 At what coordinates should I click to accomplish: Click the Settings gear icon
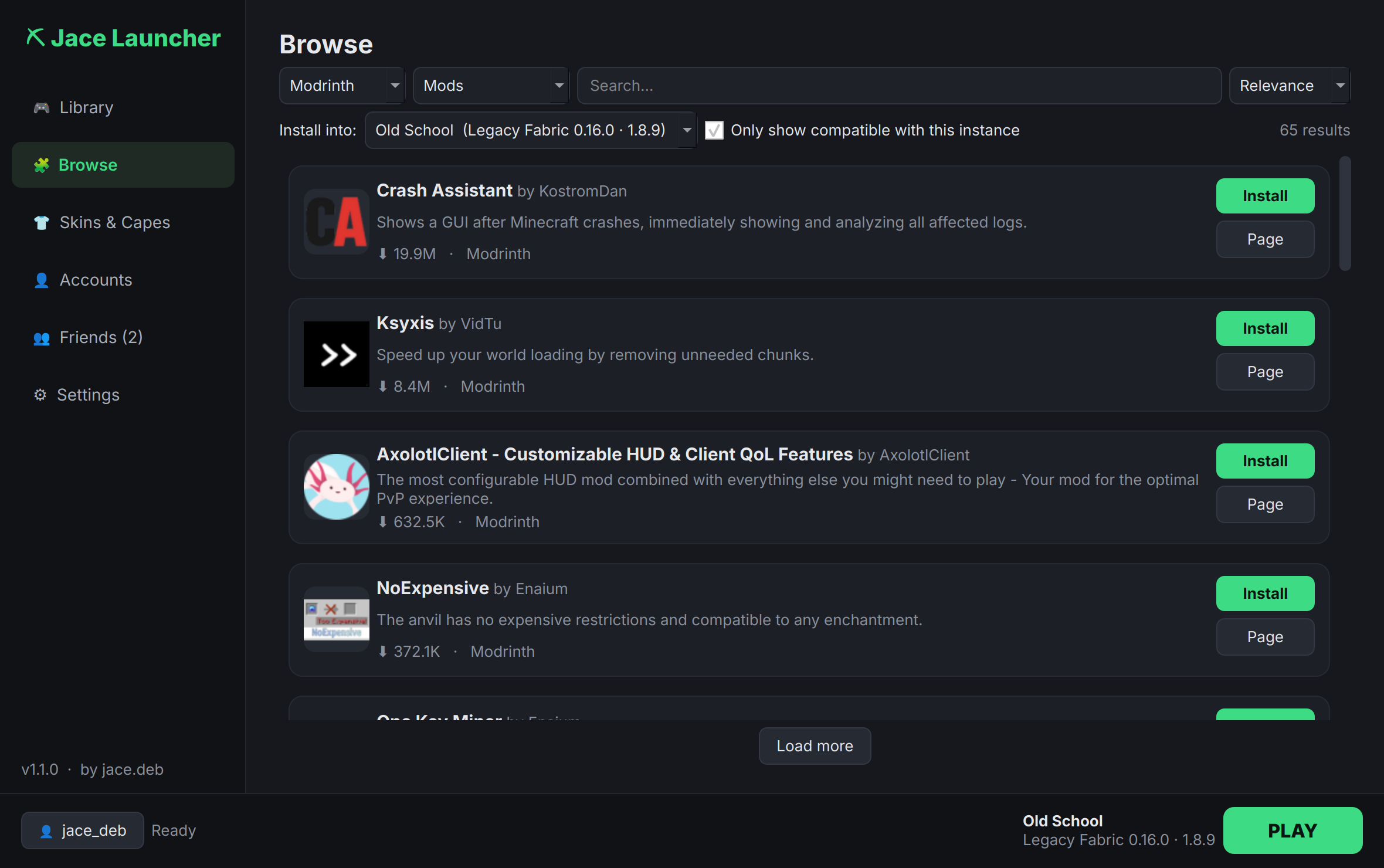pos(40,395)
